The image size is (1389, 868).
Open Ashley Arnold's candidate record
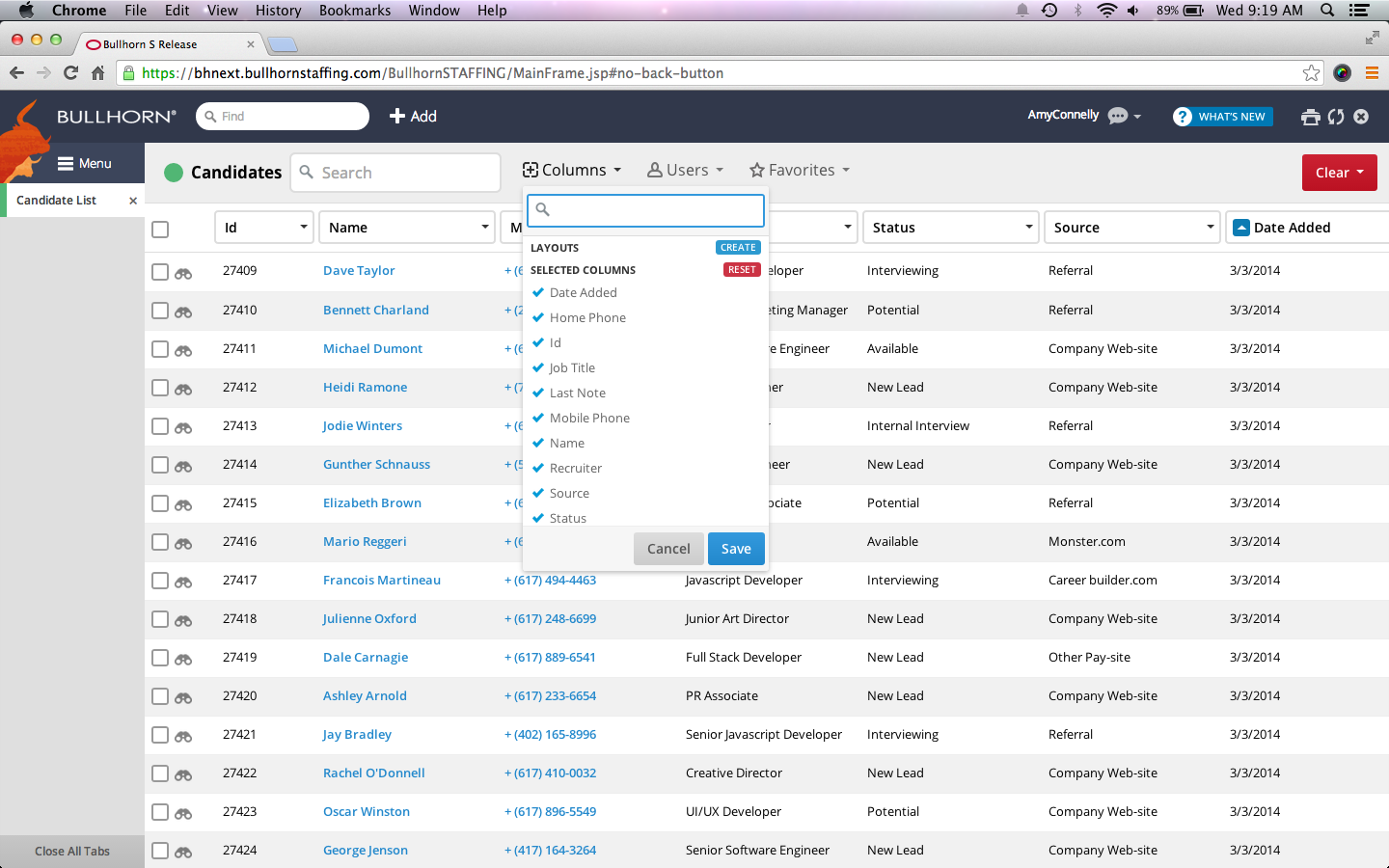pyautogui.click(x=365, y=696)
